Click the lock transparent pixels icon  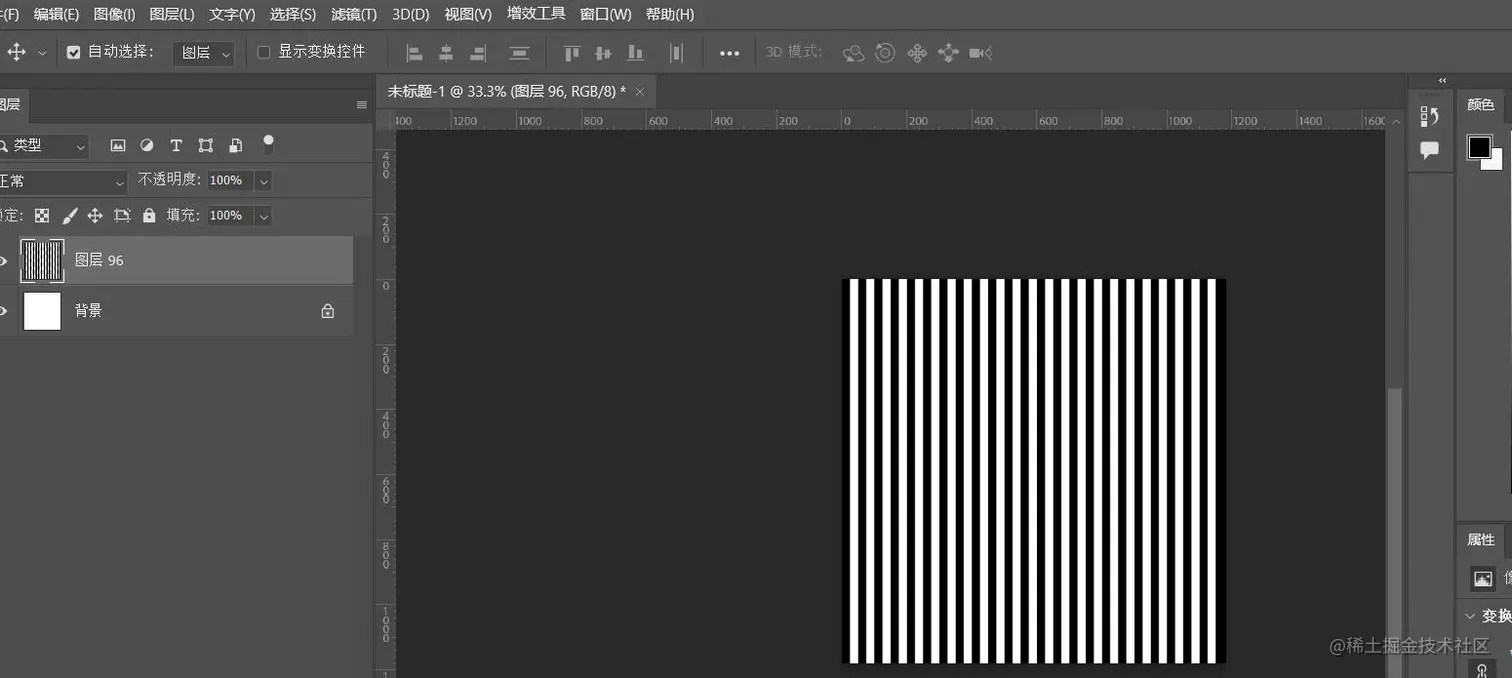click(x=41, y=215)
